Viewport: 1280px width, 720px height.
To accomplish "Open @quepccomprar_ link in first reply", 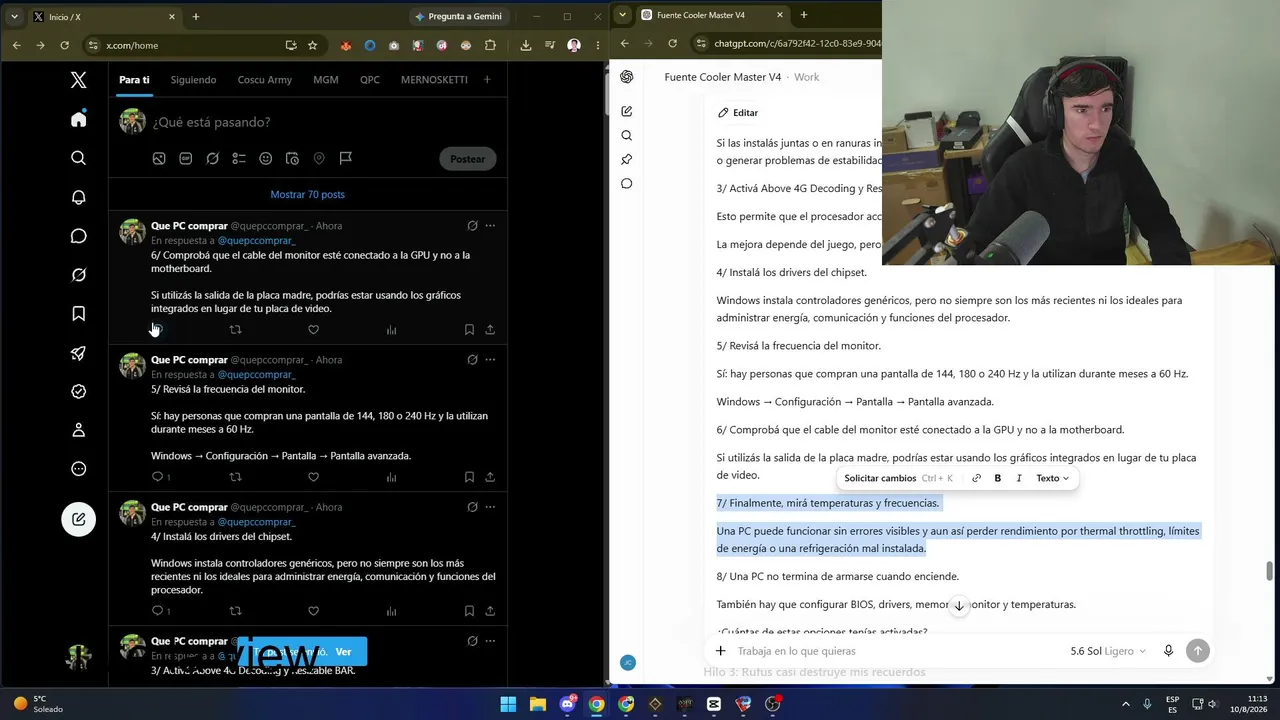I will tap(256, 241).
